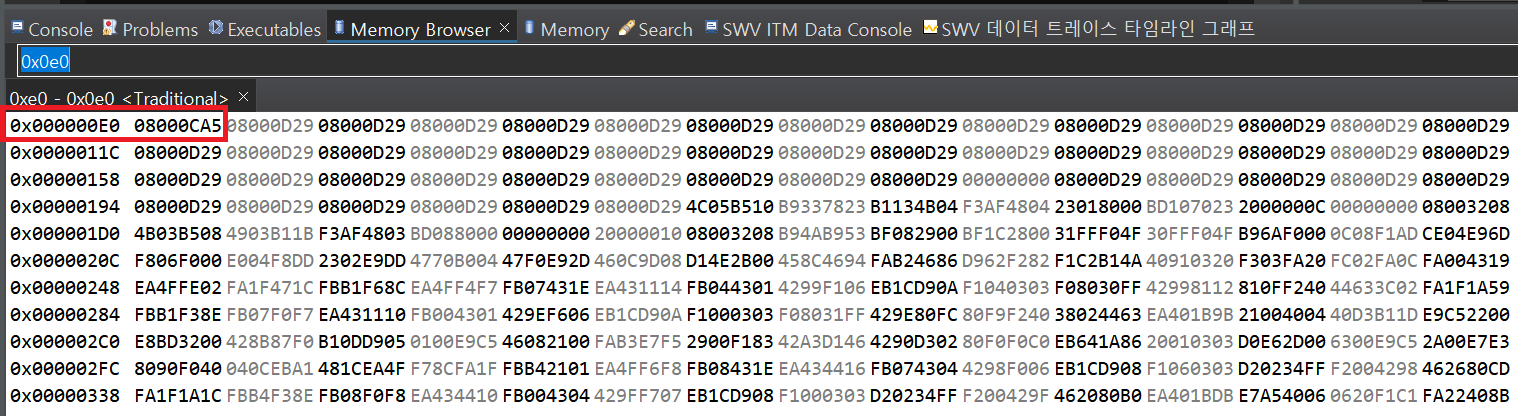Select memory cell 462080B0
Screen dimensions: 1518x416
[x=1098, y=396]
